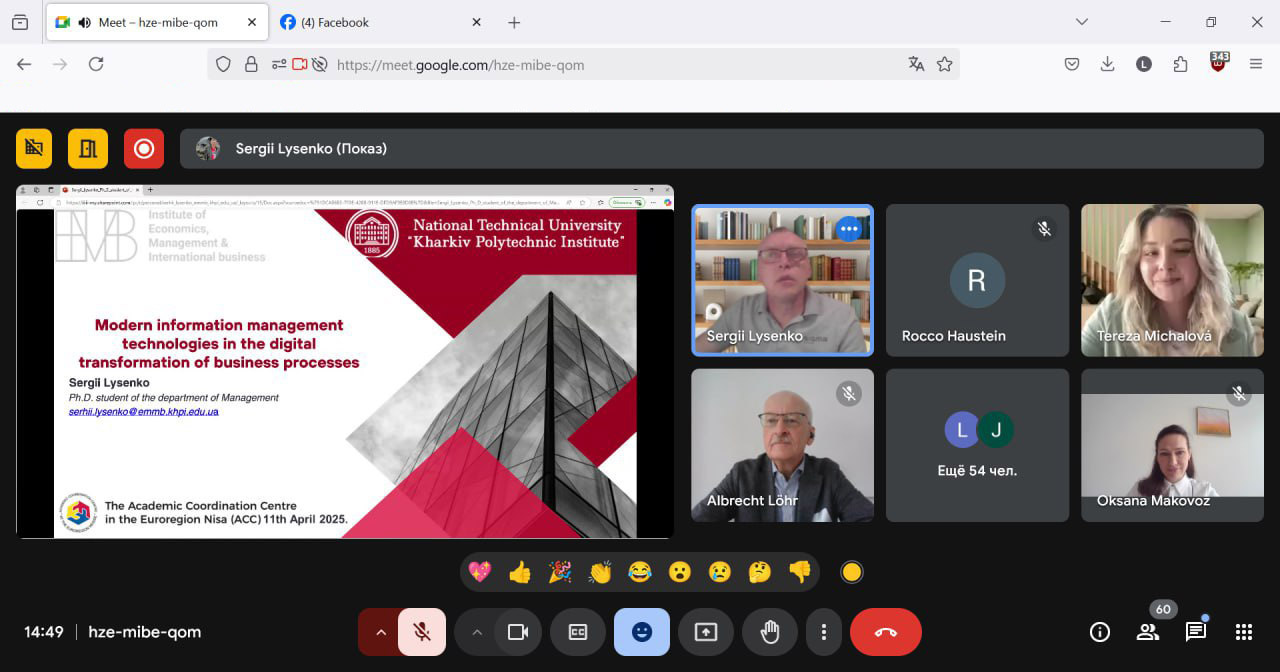The image size is (1280, 672).
Task: Toggle the emoji reactions bar
Action: coord(642,632)
